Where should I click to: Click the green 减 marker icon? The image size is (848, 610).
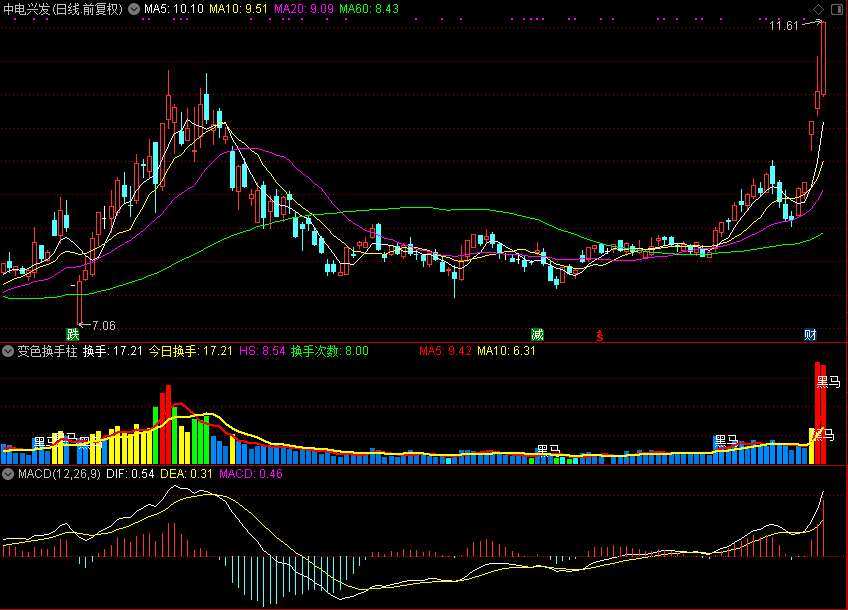(537, 334)
